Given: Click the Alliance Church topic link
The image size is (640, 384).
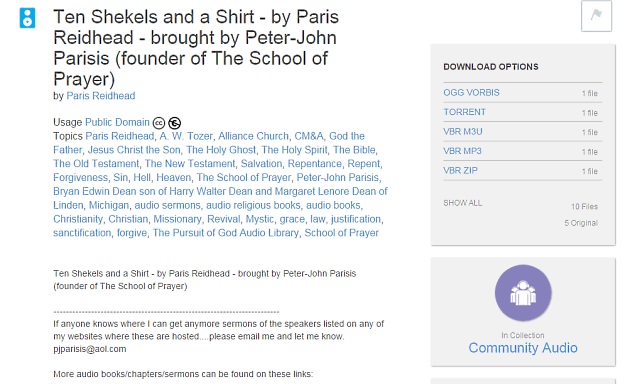Looking at the screenshot, I should tap(253, 136).
